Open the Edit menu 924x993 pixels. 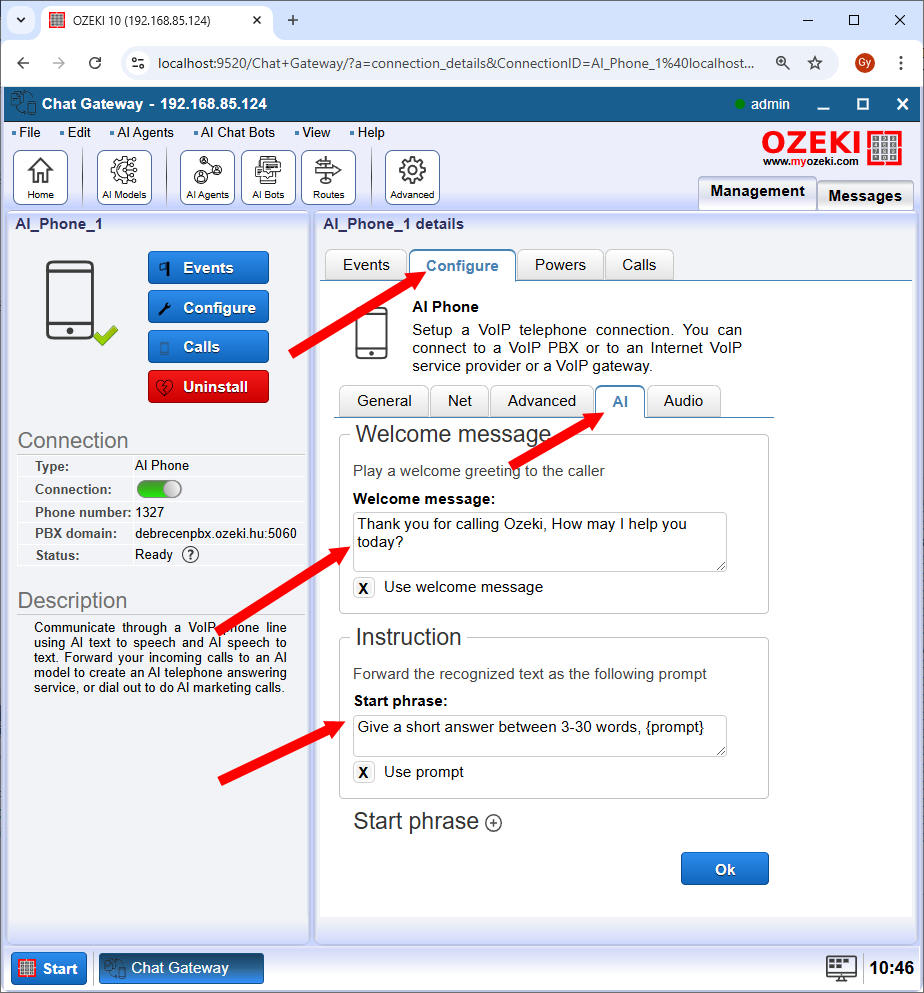(x=79, y=132)
